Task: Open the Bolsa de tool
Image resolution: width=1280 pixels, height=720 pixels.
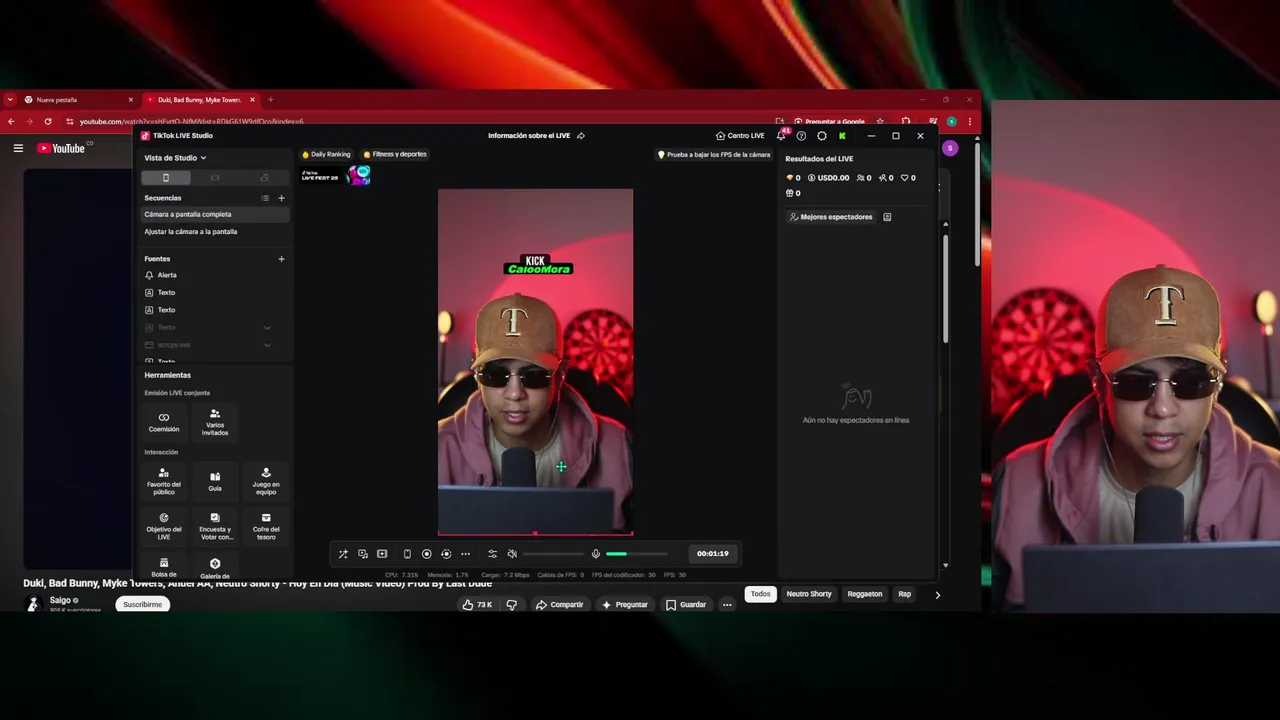Action: pyautogui.click(x=164, y=567)
